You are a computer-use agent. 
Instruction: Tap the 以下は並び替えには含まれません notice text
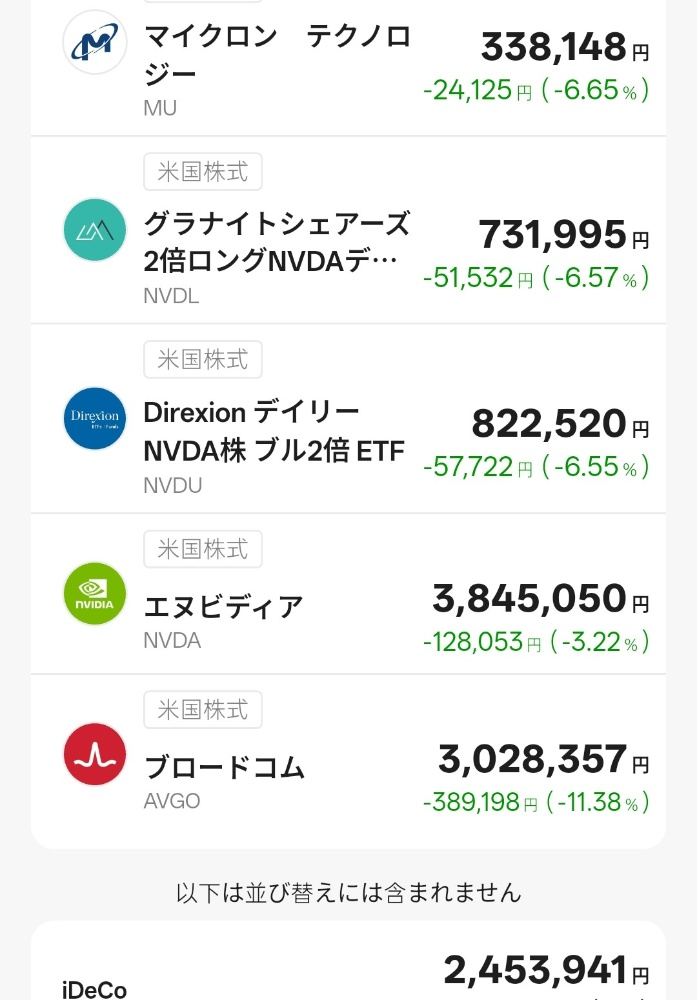coord(348,892)
